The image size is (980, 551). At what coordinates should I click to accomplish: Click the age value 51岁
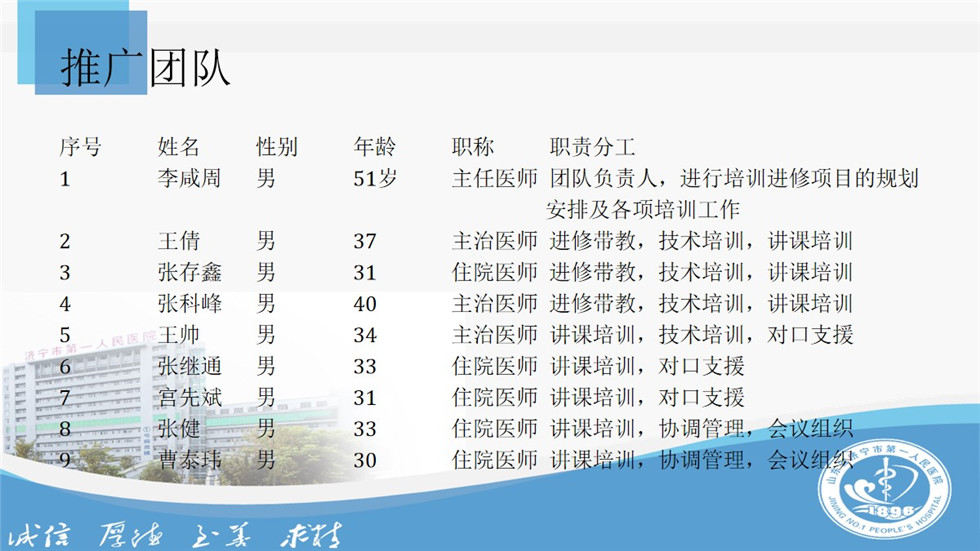click(375, 179)
